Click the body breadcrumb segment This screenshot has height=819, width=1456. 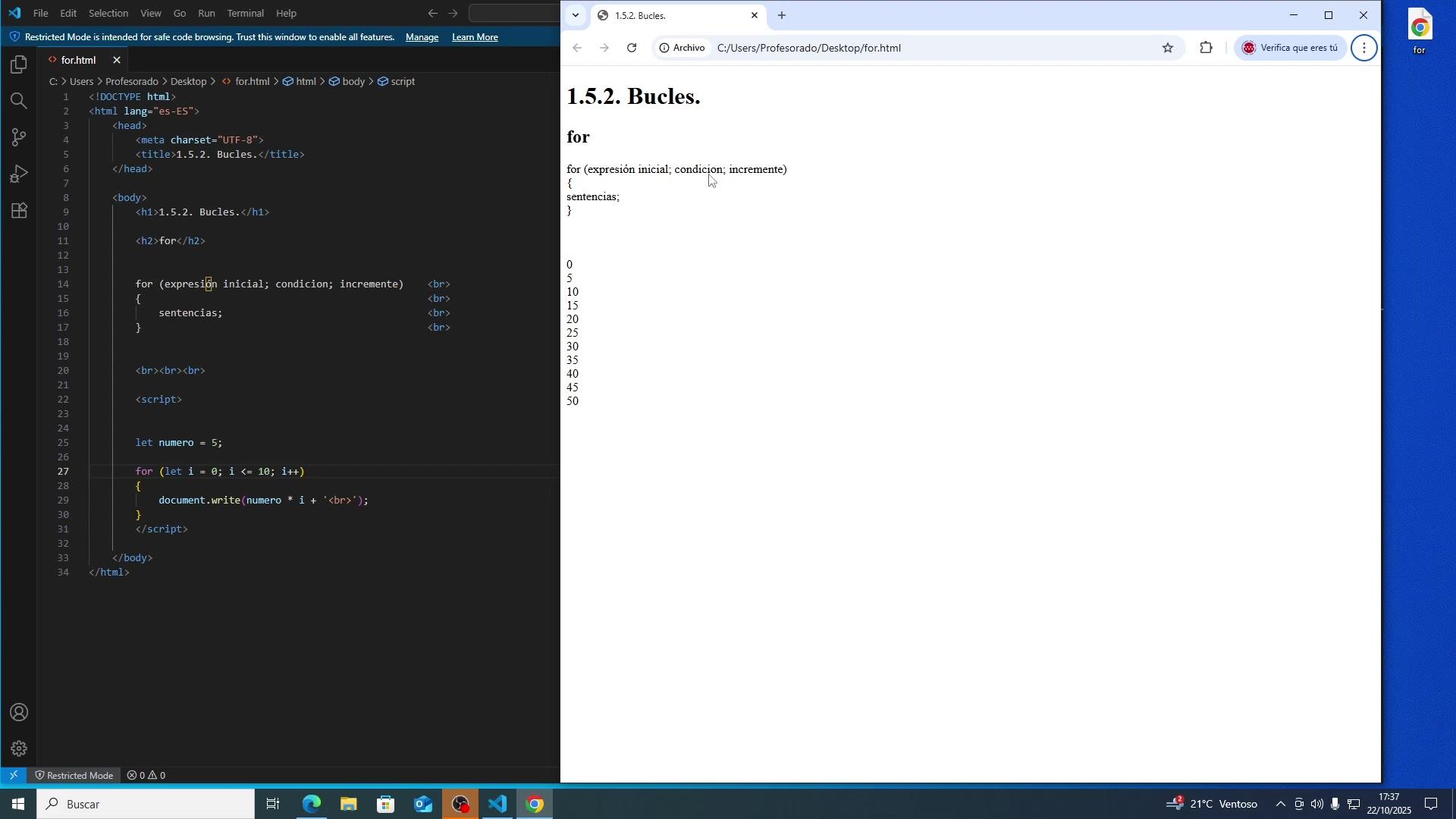pyautogui.click(x=347, y=81)
